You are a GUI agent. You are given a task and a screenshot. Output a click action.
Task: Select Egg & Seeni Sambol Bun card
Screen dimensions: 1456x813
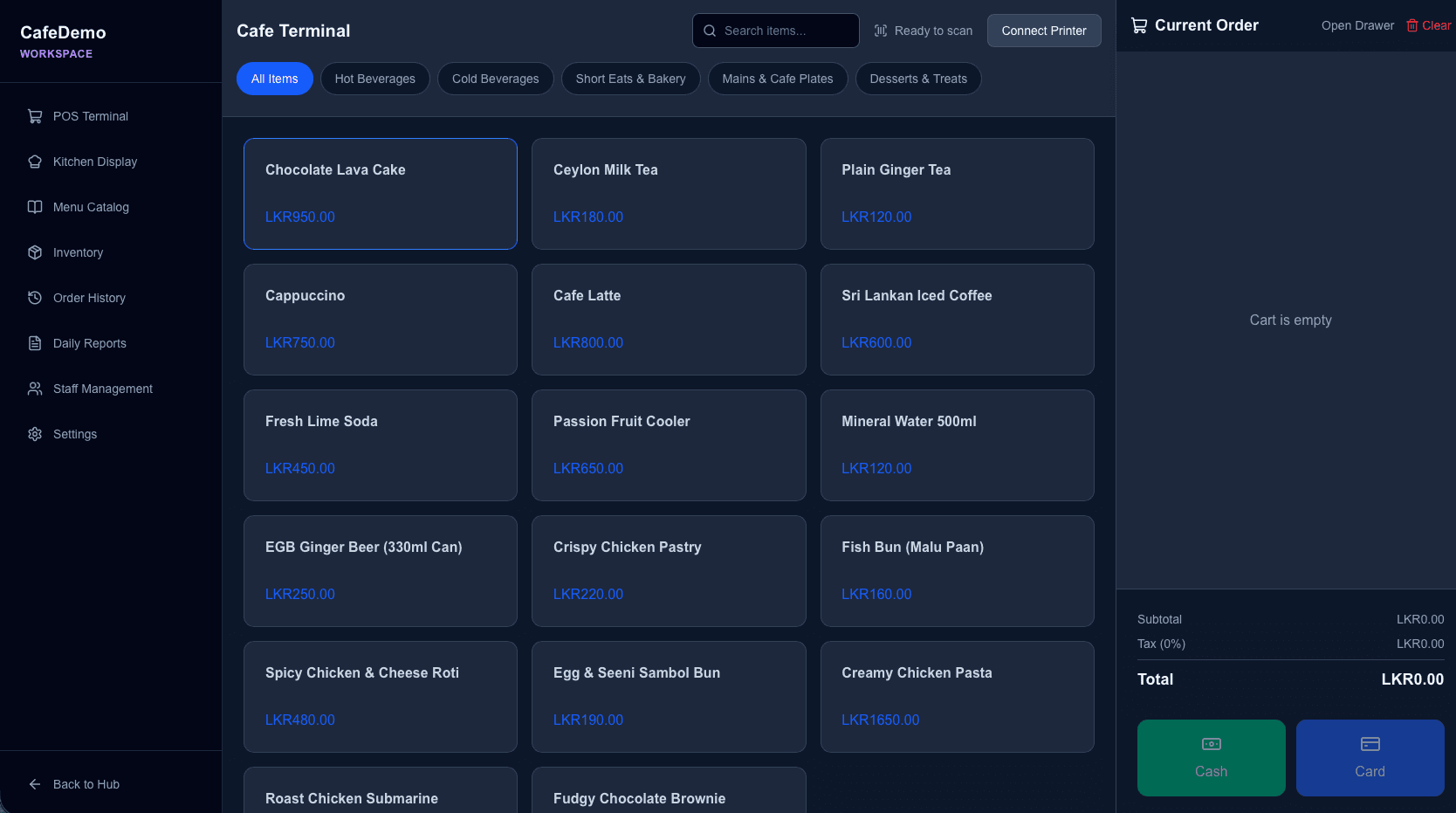[x=669, y=697]
